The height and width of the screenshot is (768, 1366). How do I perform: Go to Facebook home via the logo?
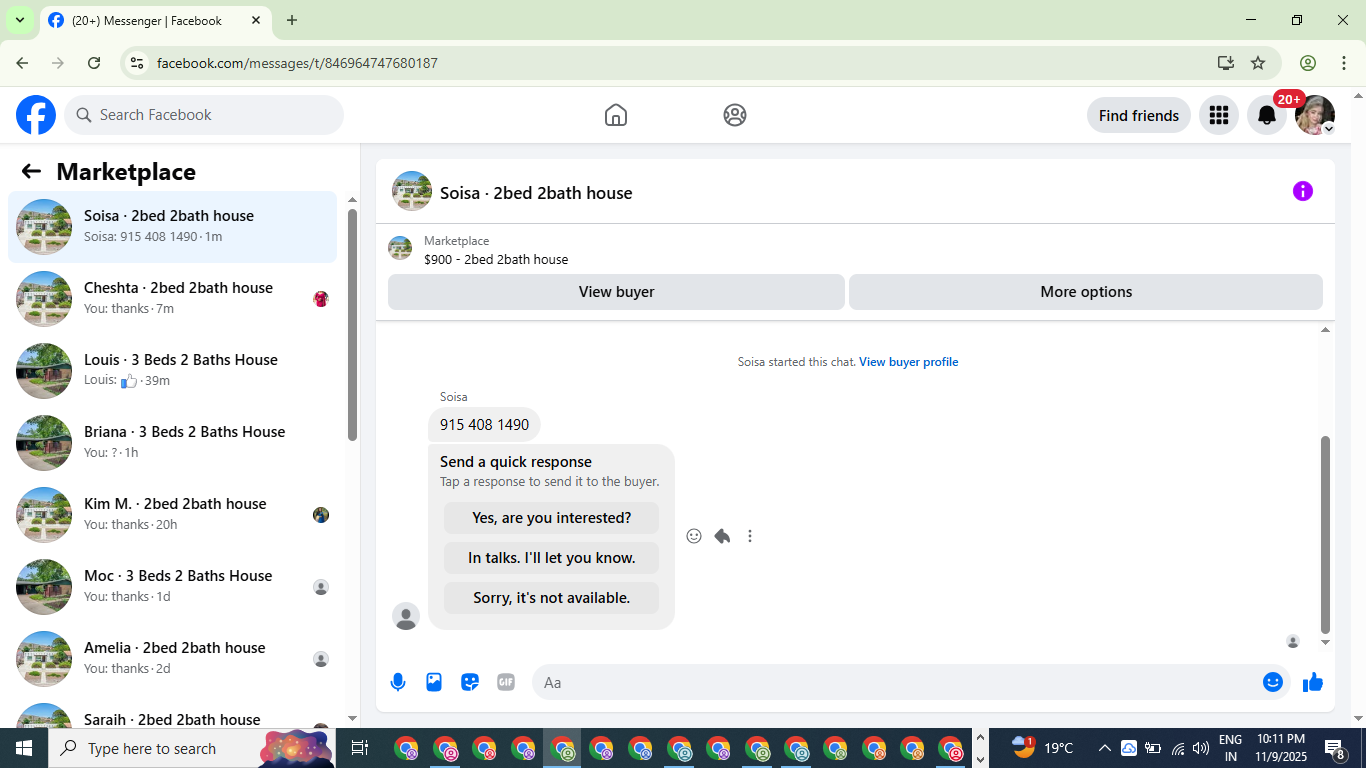(36, 115)
